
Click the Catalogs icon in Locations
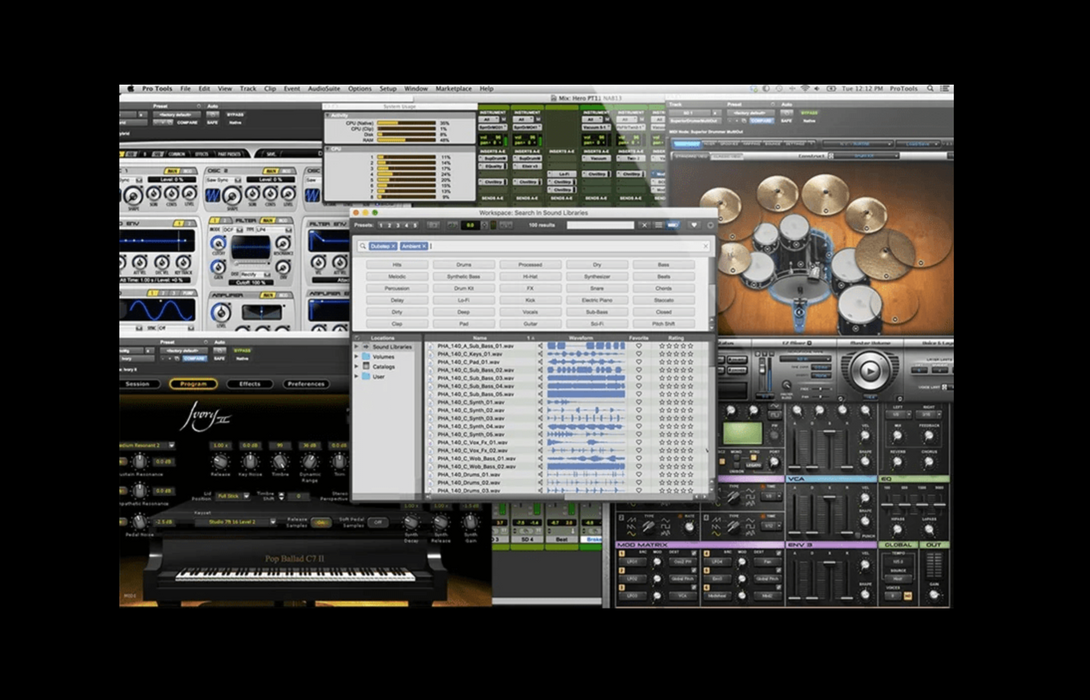pyautogui.click(x=366, y=367)
